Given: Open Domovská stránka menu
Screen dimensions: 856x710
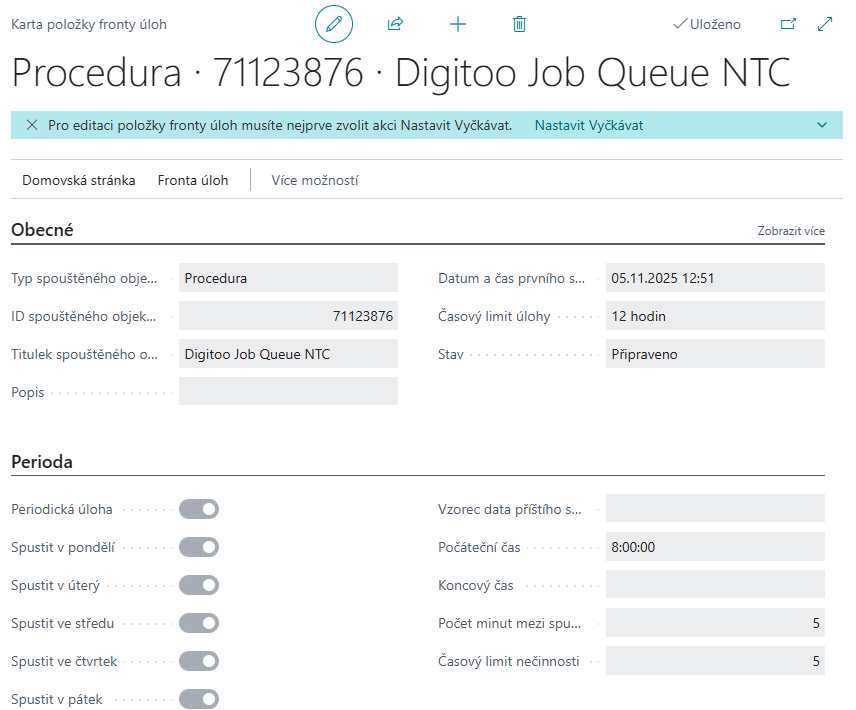Looking at the screenshot, I should 79,181.
